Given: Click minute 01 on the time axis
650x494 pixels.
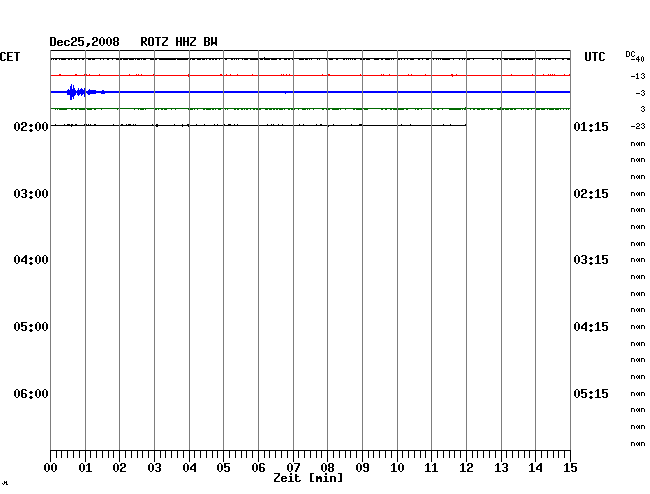Looking at the screenshot, I should (x=85, y=468).
